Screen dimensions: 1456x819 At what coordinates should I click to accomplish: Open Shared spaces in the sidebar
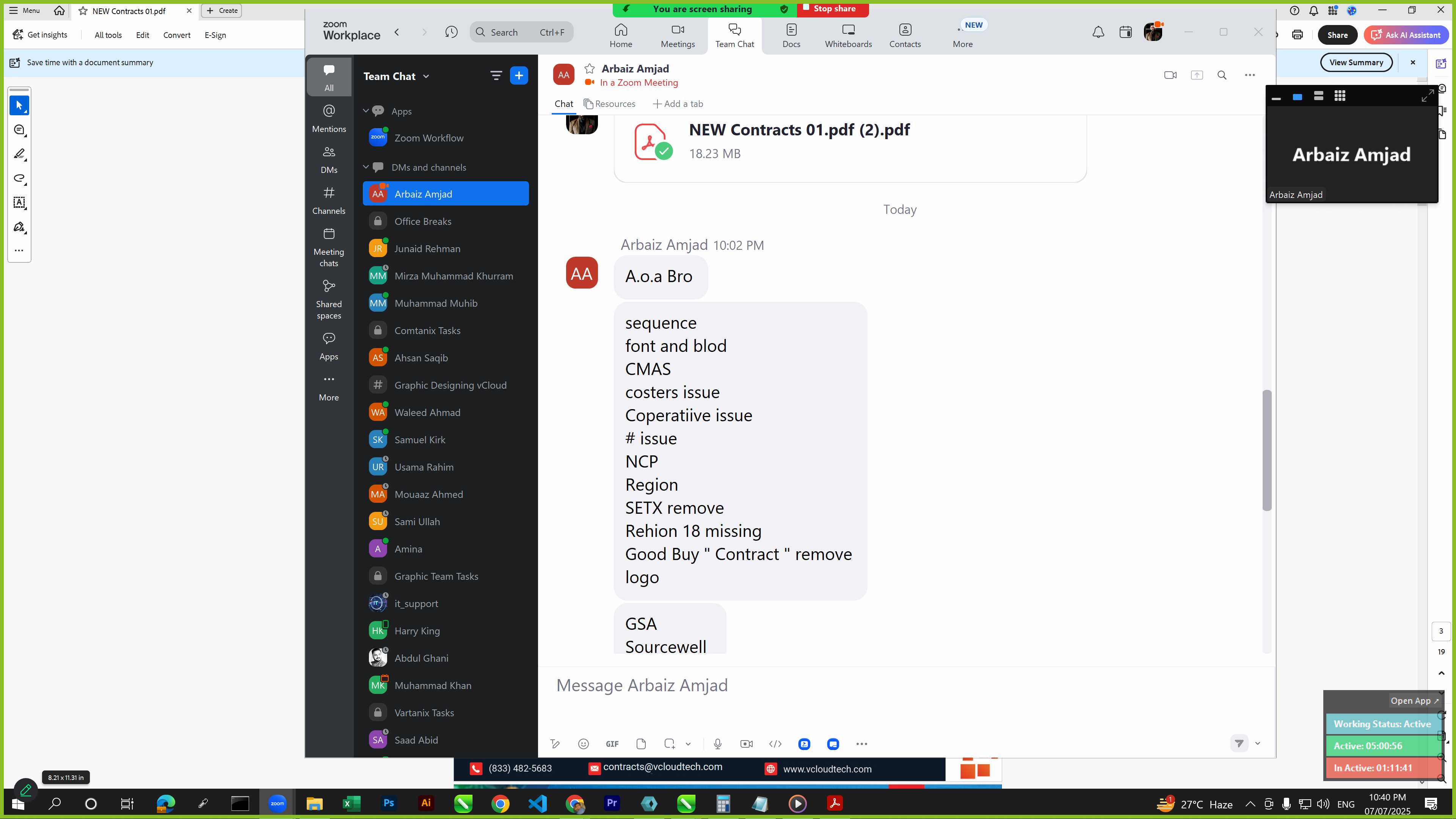tap(329, 299)
